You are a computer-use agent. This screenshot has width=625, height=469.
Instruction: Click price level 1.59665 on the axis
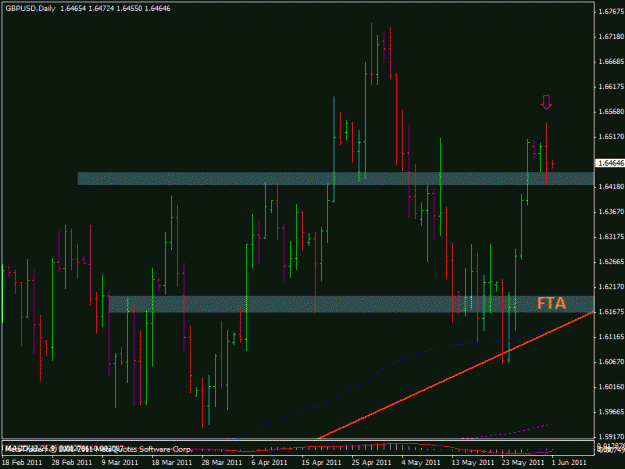(x=611, y=412)
